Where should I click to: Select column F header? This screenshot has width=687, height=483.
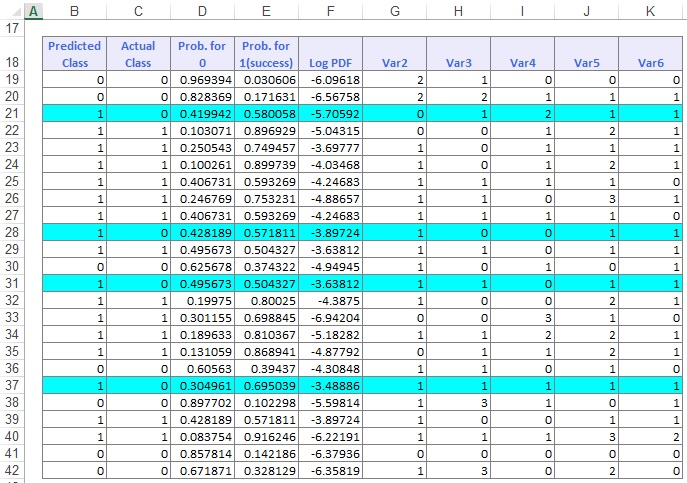point(331,10)
